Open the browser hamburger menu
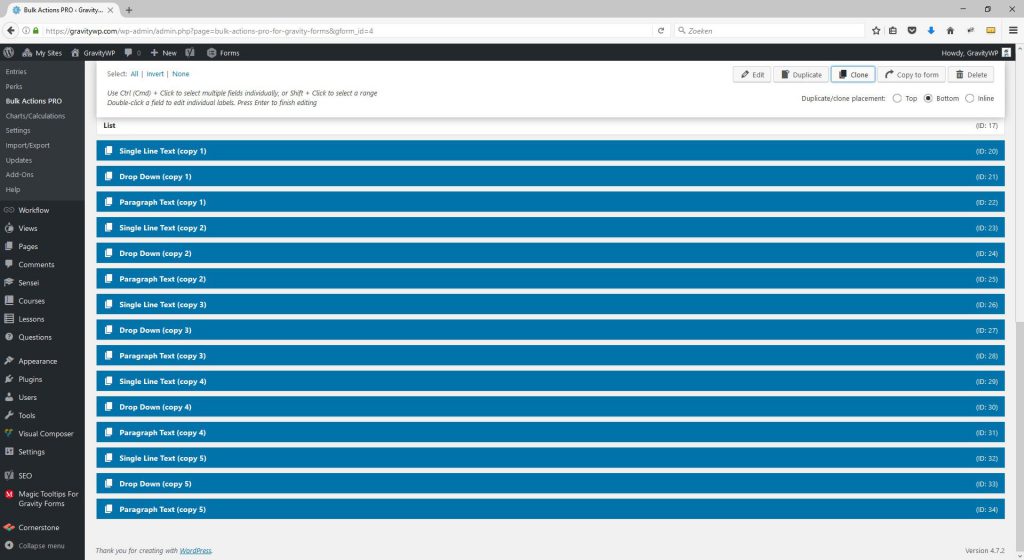Image resolution: width=1024 pixels, height=560 pixels. pos(1013,31)
